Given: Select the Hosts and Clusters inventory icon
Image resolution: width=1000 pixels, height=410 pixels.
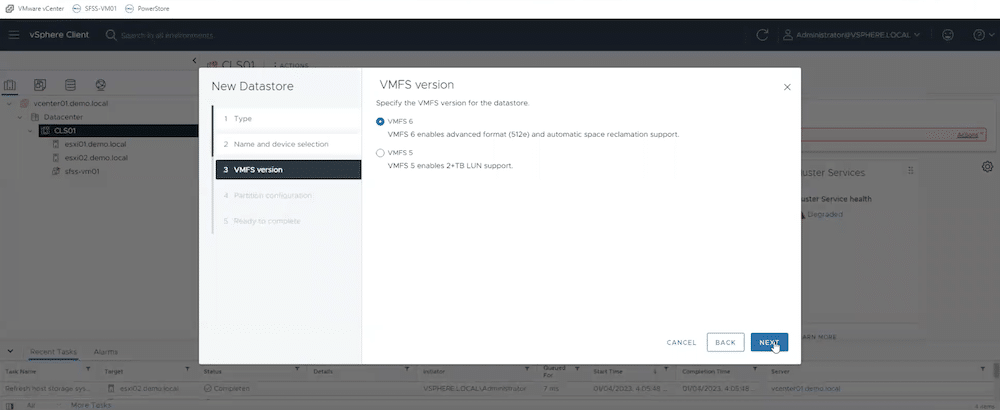Looking at the screenshot, I should [10, 85].
